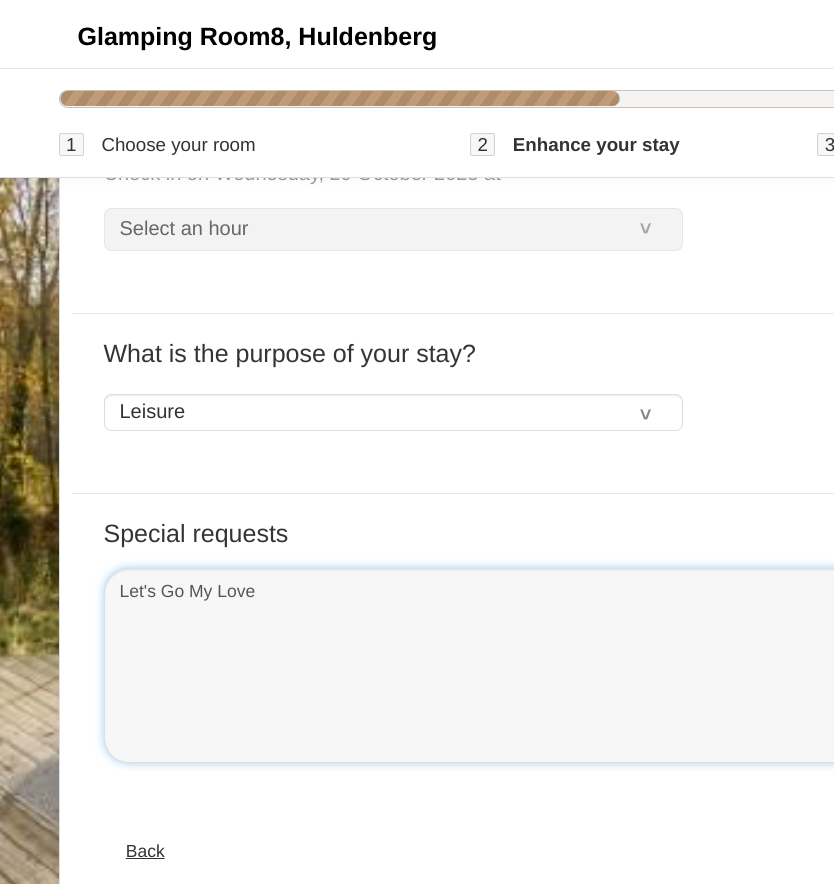The image size is (834, 884).
Task: Click the step 1 number badge
Action: click(71, 145)
